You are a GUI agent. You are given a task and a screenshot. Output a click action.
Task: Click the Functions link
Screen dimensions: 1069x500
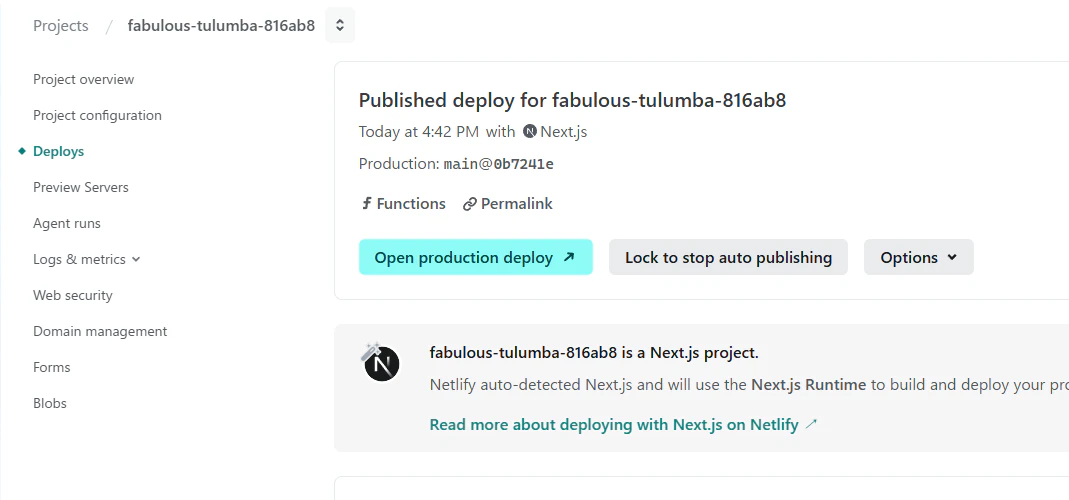pyautogui.click(x=403, y=204)
